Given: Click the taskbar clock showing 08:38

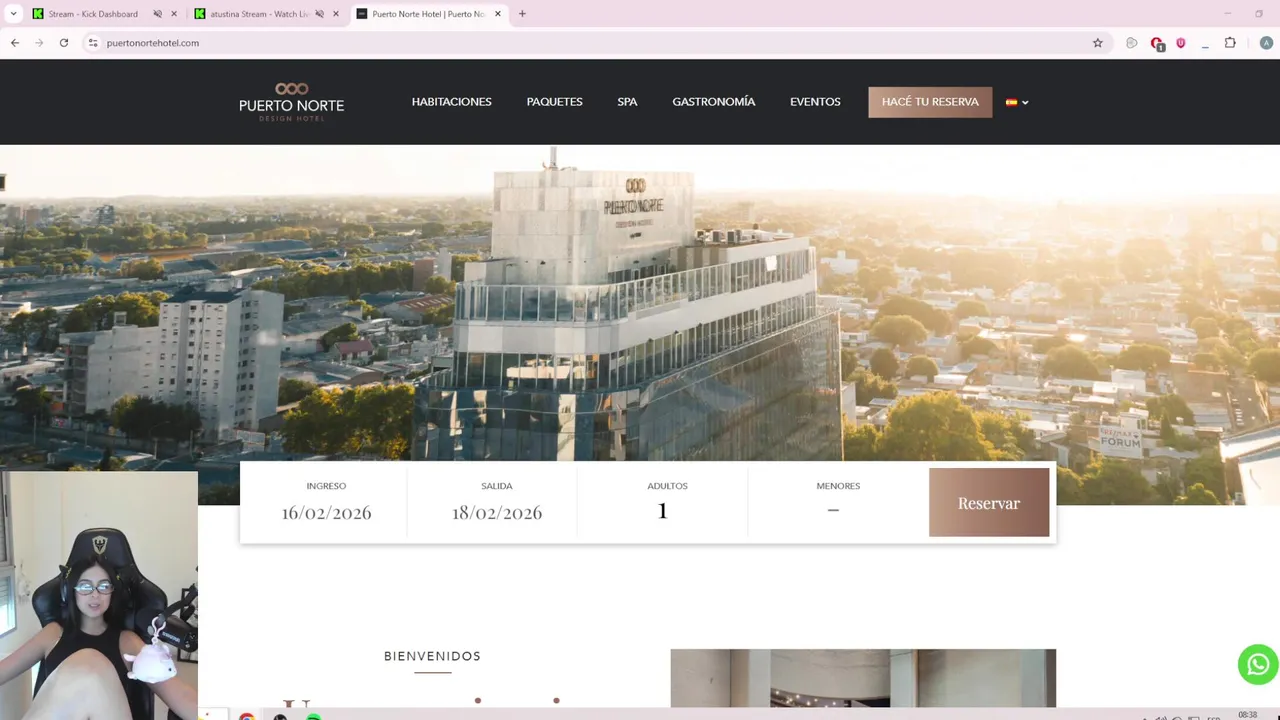Looking at the screenshot, I should pos(1247,715).
